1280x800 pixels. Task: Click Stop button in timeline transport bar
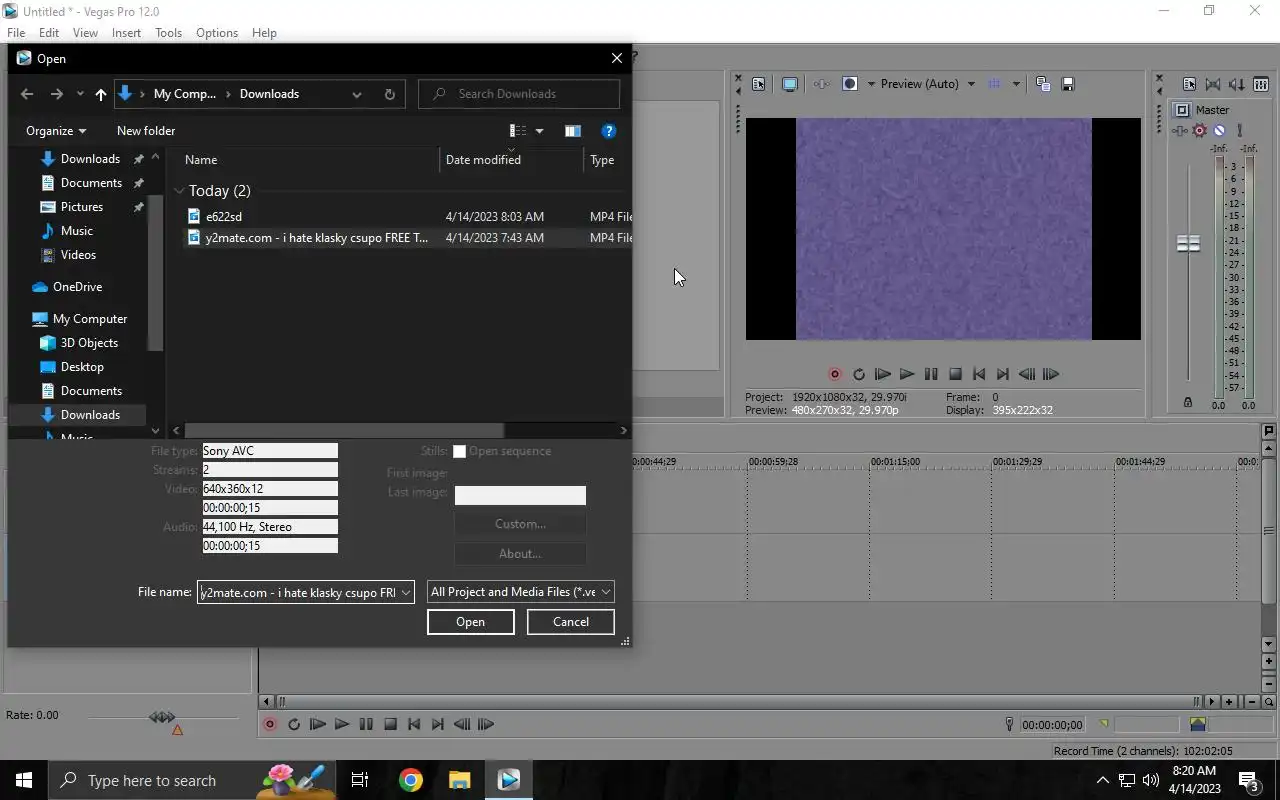(x=390, y=724)
